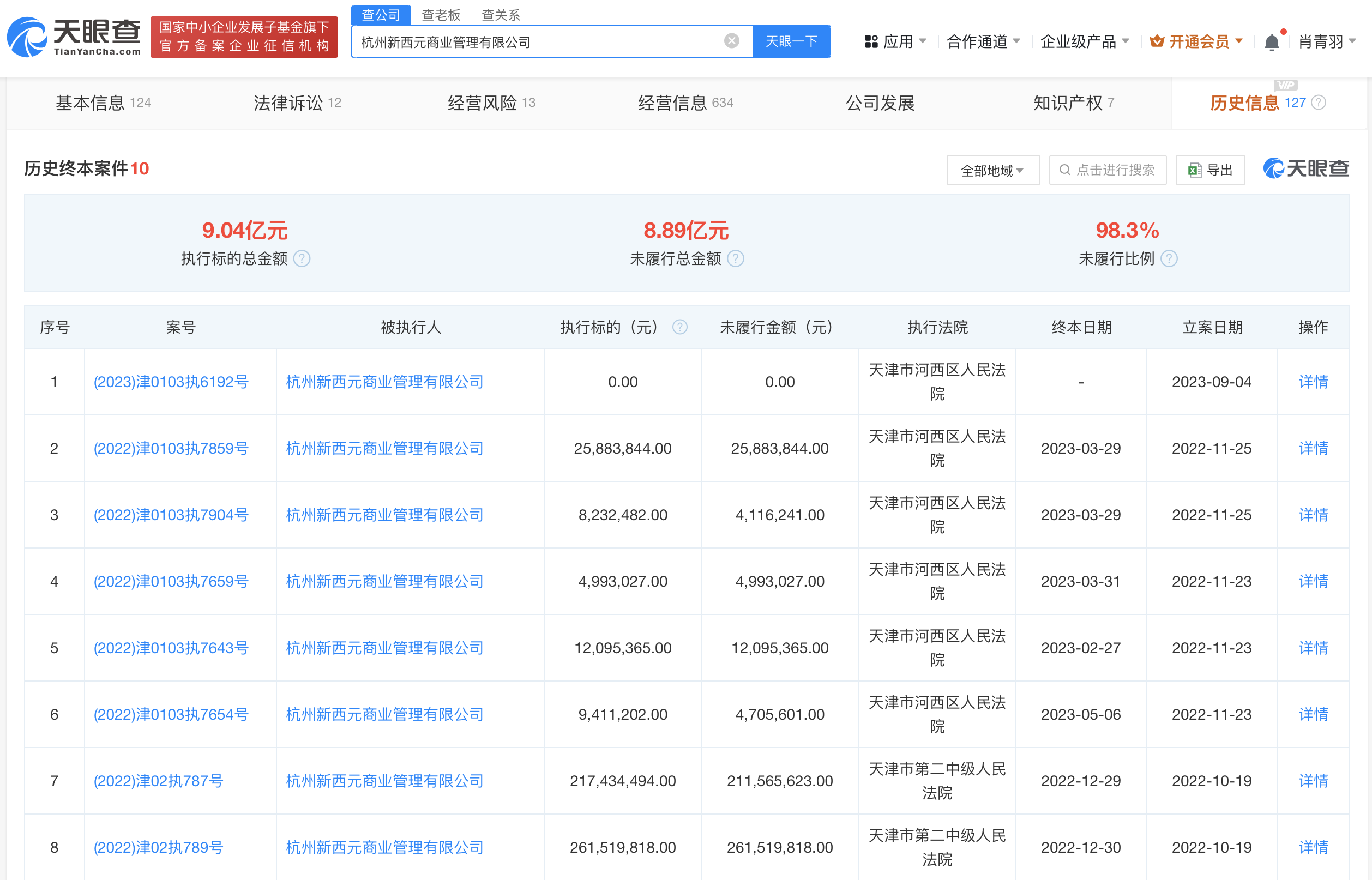
Task: Switch to 查老板 search tab
Action: pyautogui.click(x=441, y=15)
